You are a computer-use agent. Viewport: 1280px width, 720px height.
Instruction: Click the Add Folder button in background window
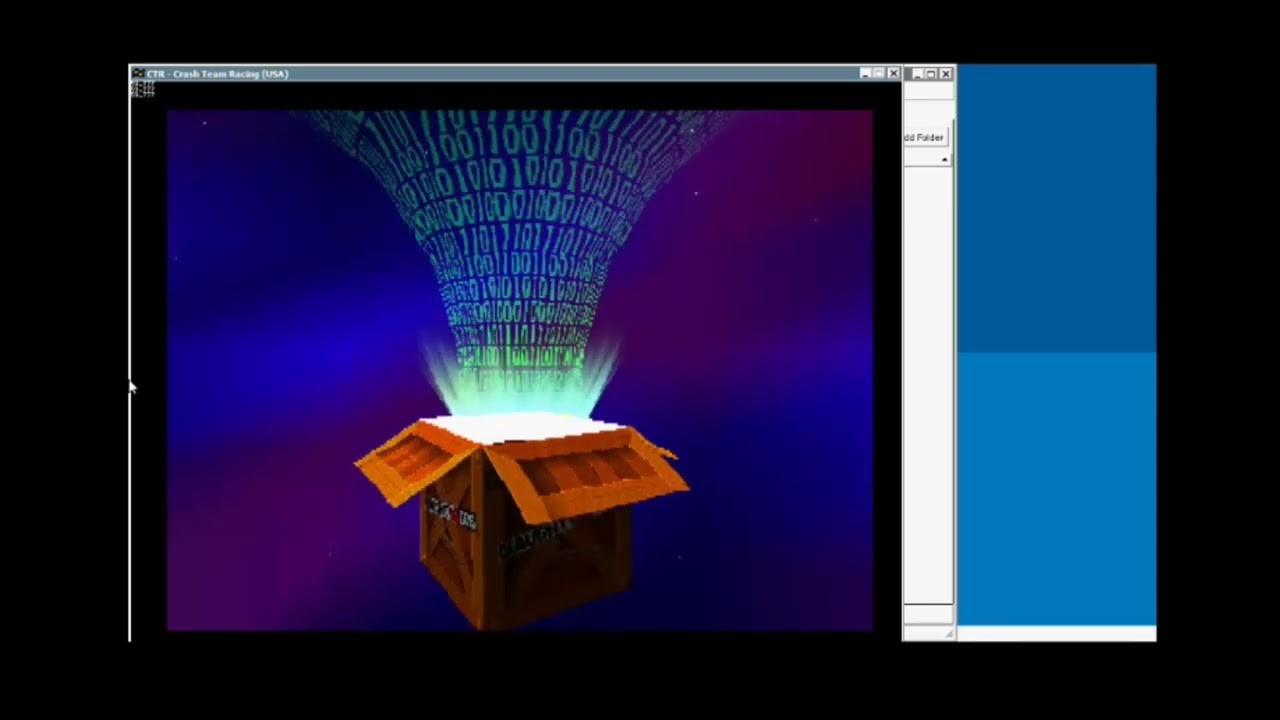tap(925, 137)
